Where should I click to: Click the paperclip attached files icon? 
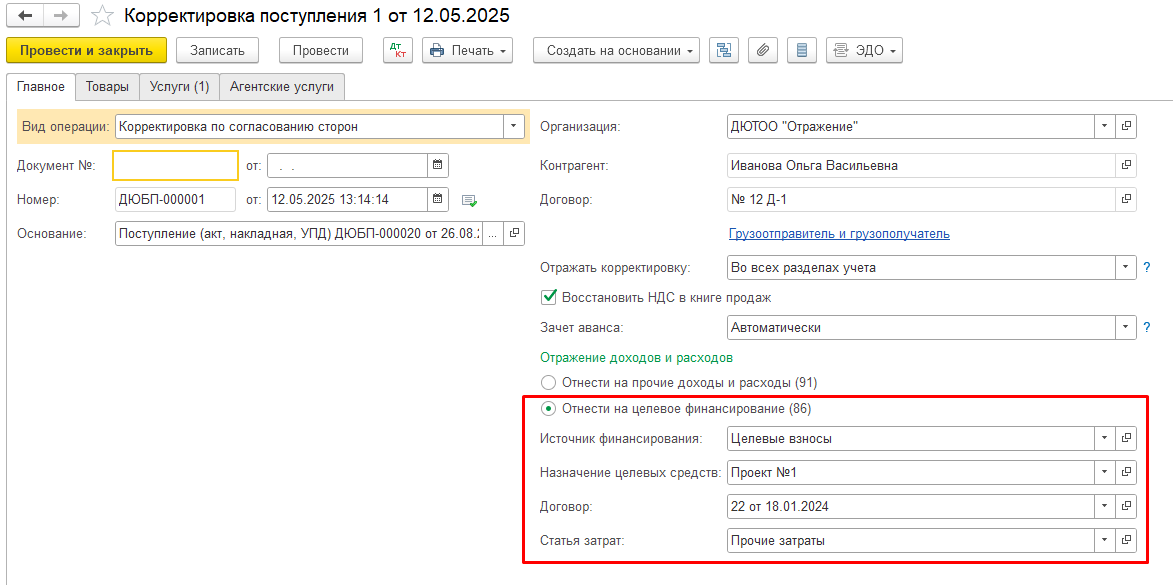(762, 50)
